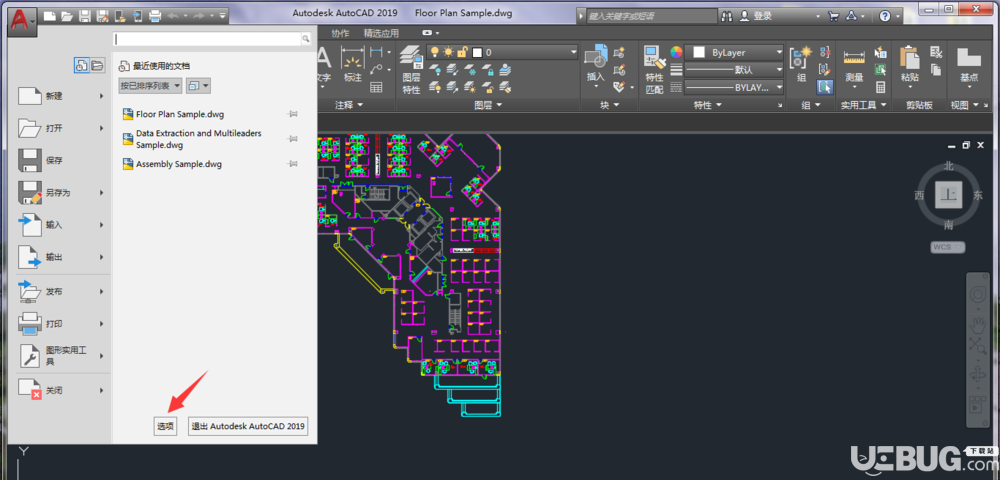Click the 测量 measure tool

click(854, 66)
